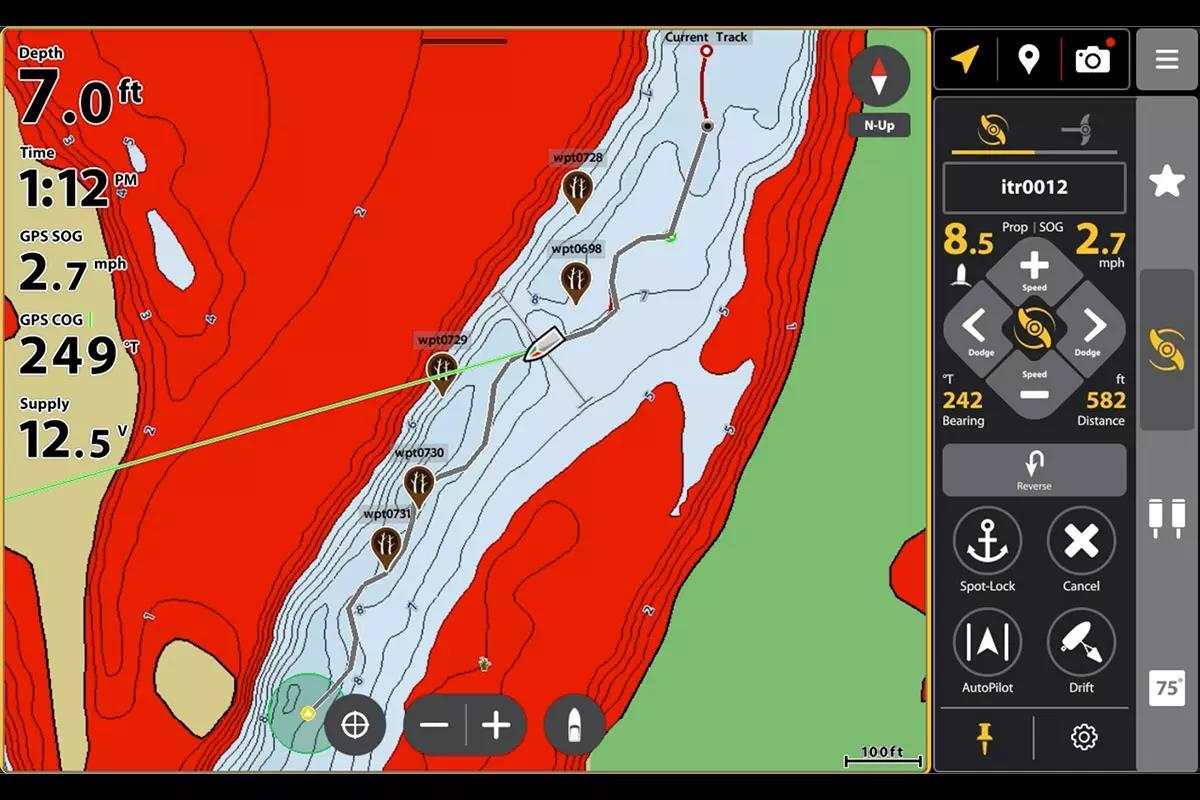The height and width of the screenshot is (800, 1200).
Task: Decrease speed with the minus button
Action: coord(1034,387)
